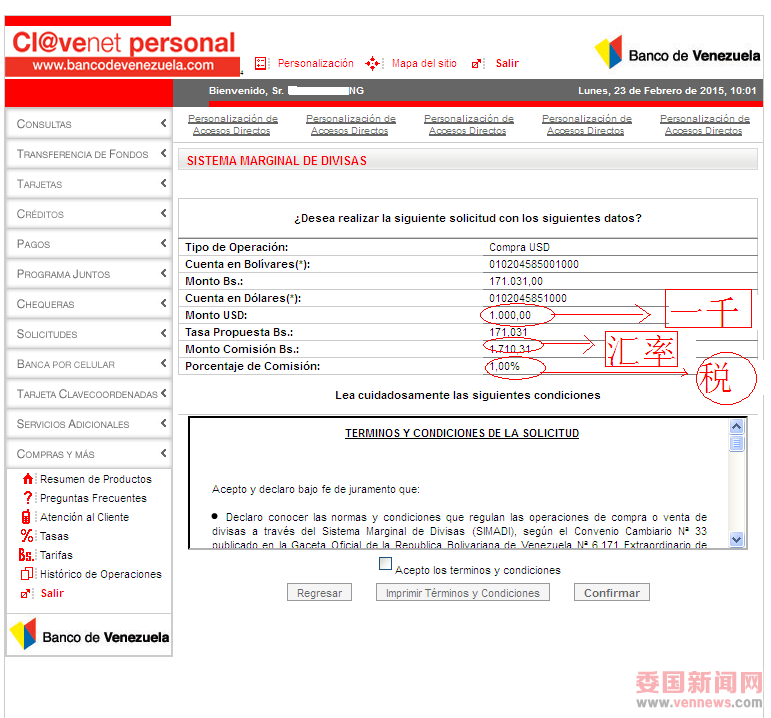
Task: Click Terminos y Condiciones de la Solicitud title
Action: pos(462,433)
